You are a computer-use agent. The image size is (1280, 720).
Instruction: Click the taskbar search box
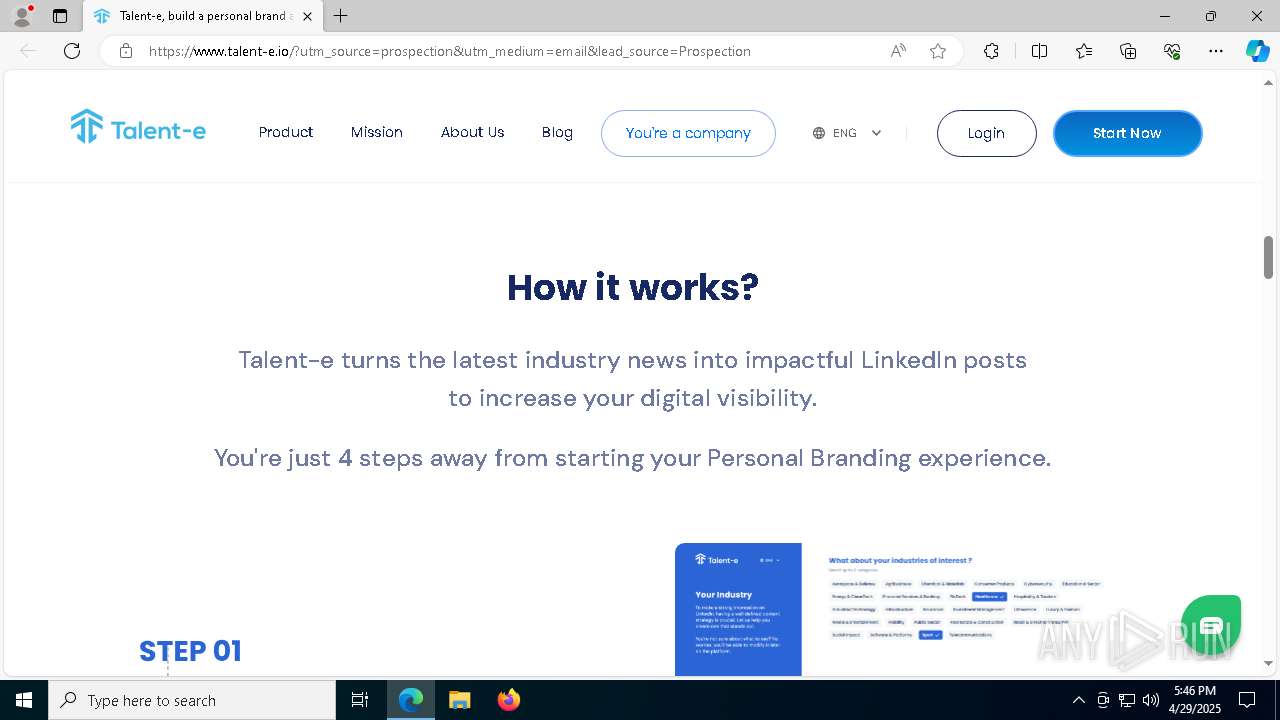(x=192, y=700)
